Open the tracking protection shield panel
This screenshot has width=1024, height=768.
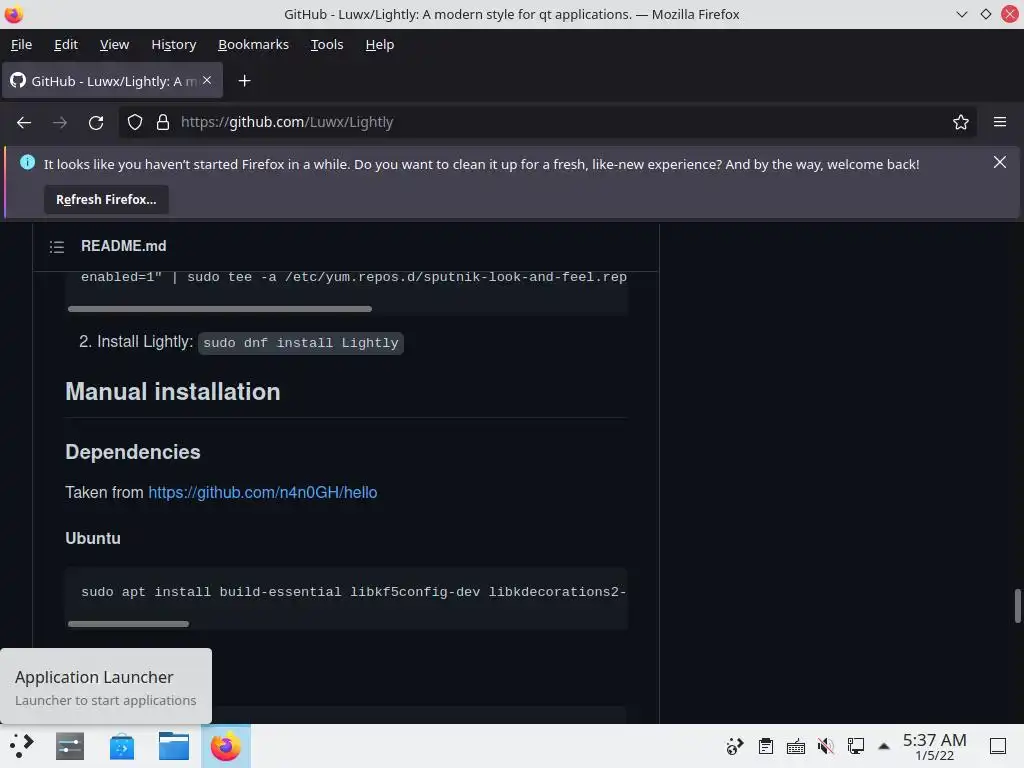(135, 122)
